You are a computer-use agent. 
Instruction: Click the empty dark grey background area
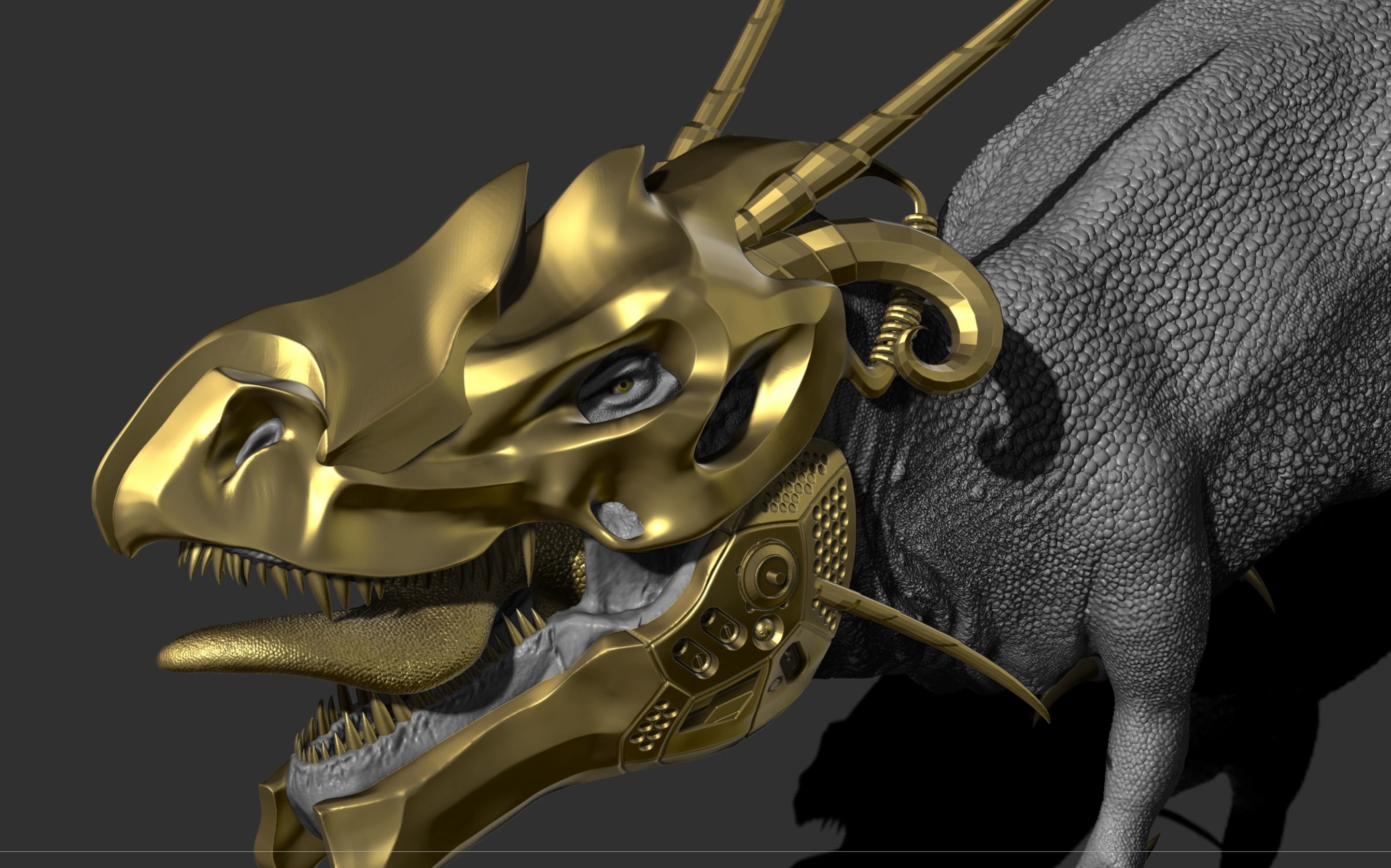pos(172,144)
